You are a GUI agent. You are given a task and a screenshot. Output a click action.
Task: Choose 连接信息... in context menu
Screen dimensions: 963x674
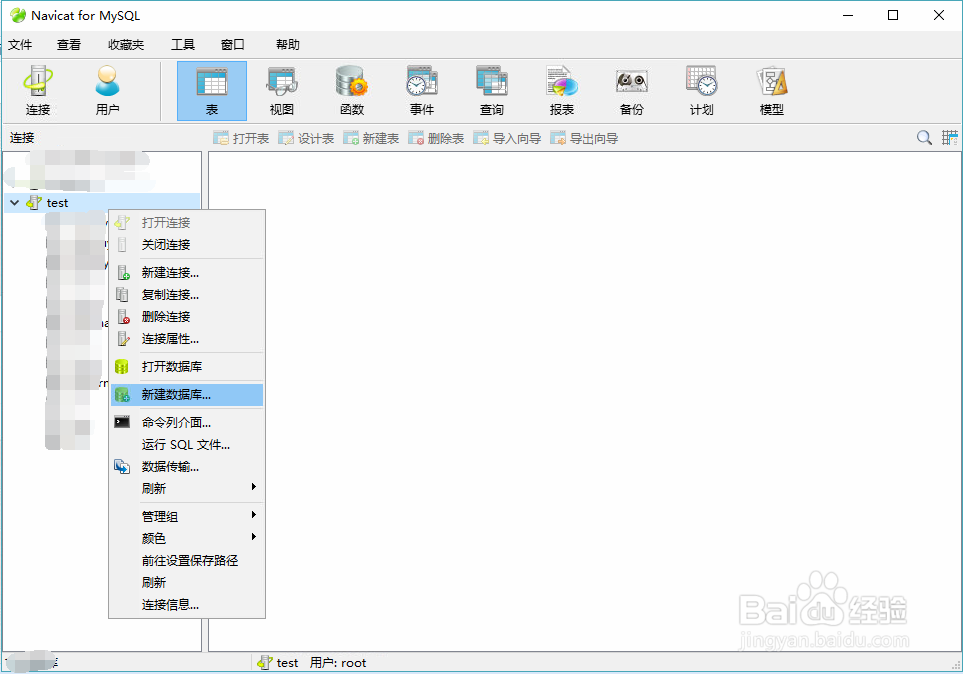point(187,605)
